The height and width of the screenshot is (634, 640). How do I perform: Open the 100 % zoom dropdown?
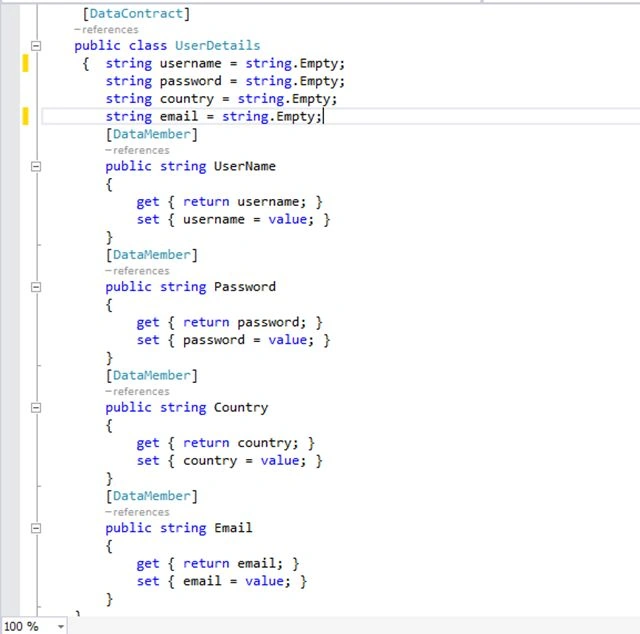61,626
